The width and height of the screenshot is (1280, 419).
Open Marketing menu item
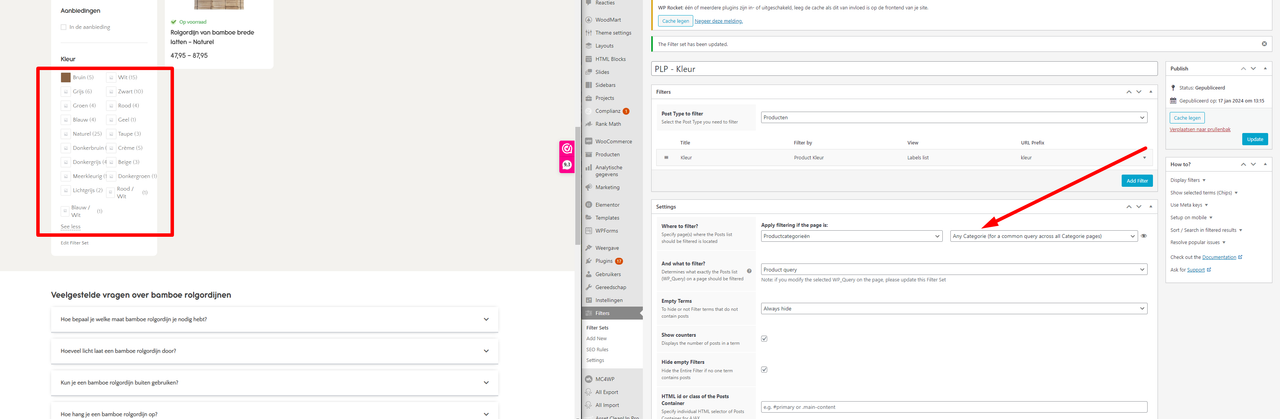pos(607,187)
